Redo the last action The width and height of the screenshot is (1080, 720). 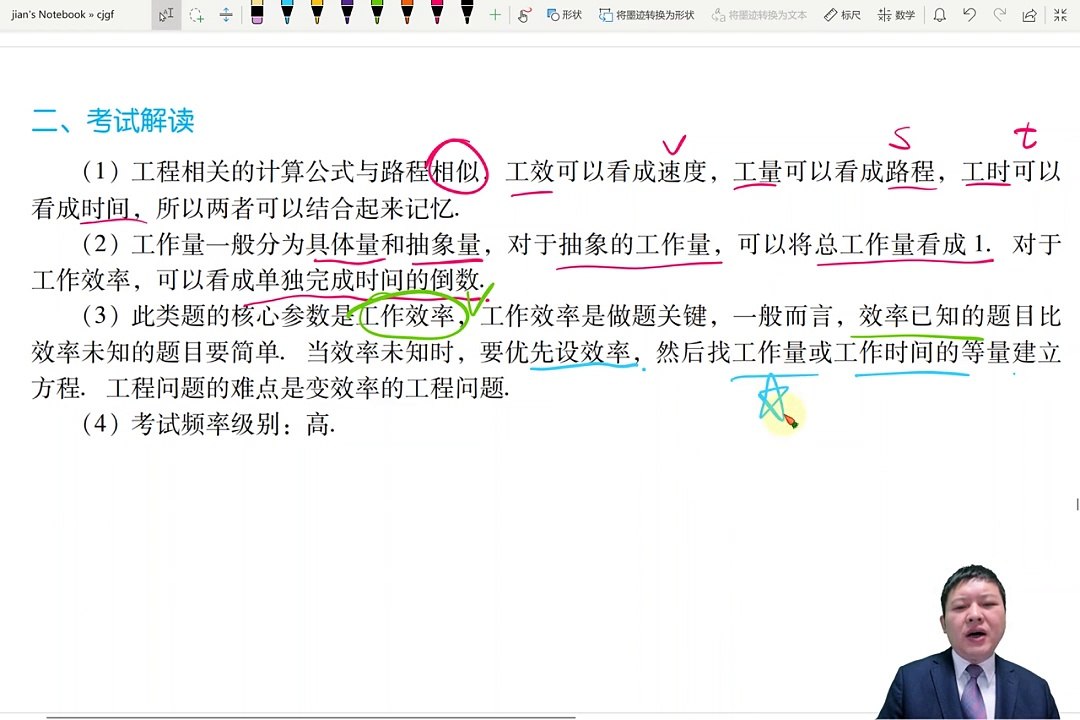(999, 14)
